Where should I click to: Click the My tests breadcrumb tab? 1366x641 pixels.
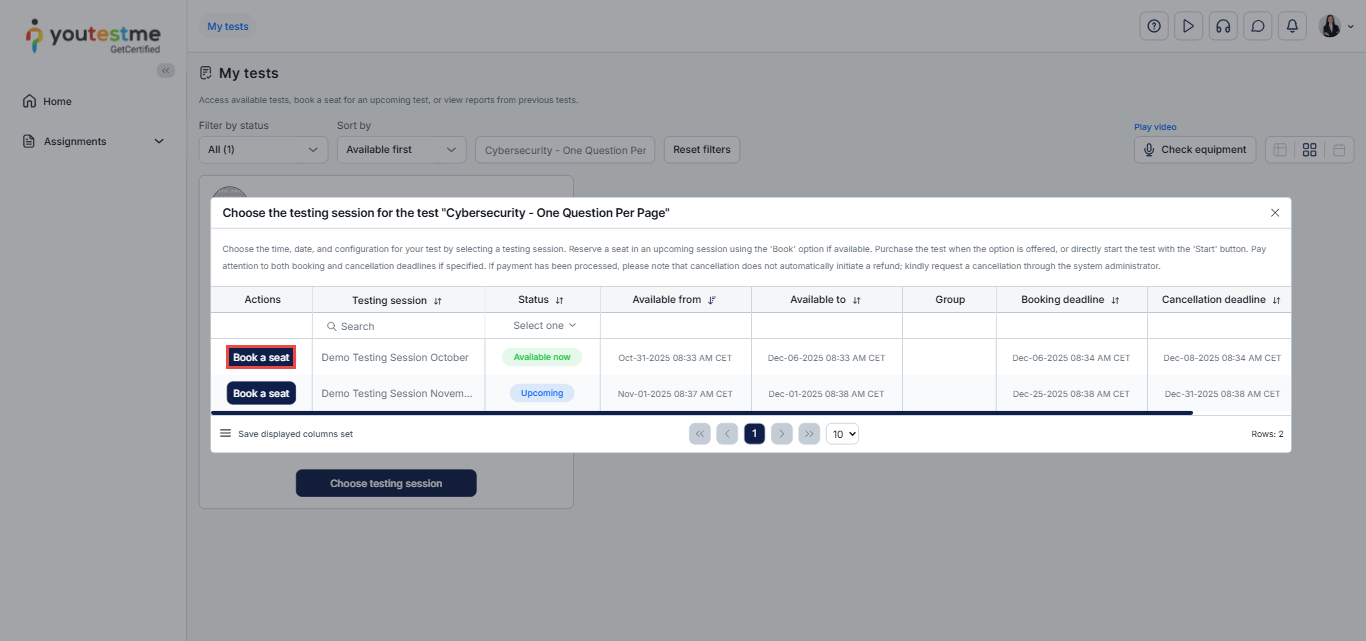point(228,27)
